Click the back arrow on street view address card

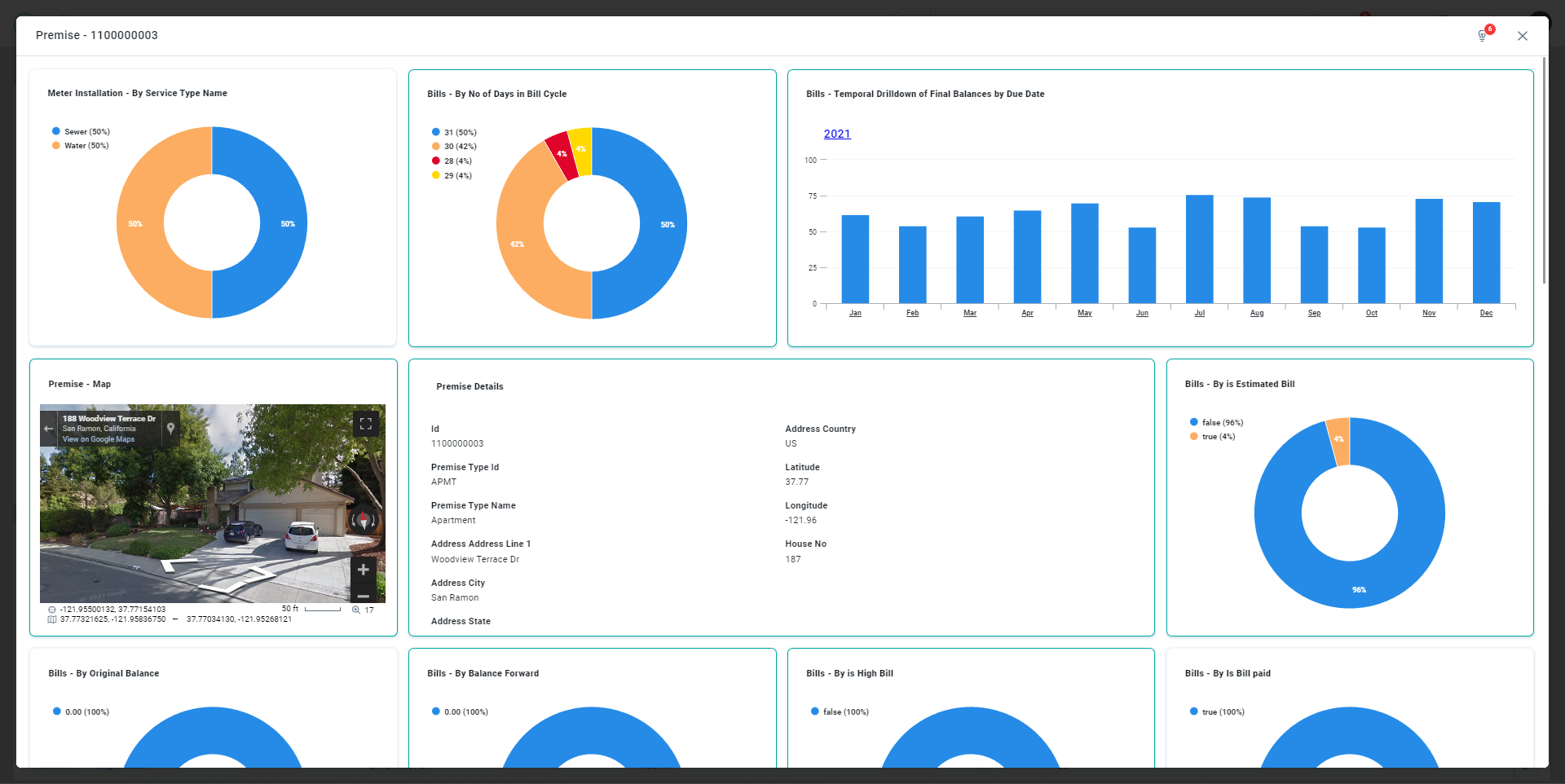point(49,428)
